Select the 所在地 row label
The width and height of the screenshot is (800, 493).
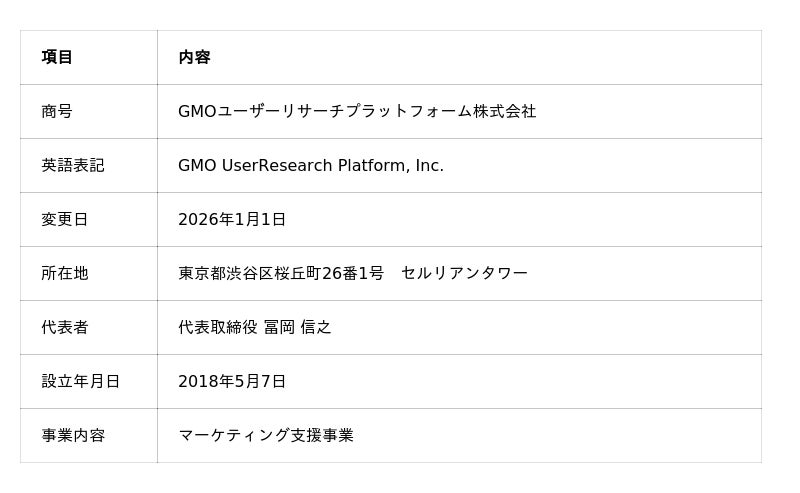click(65, 274)
